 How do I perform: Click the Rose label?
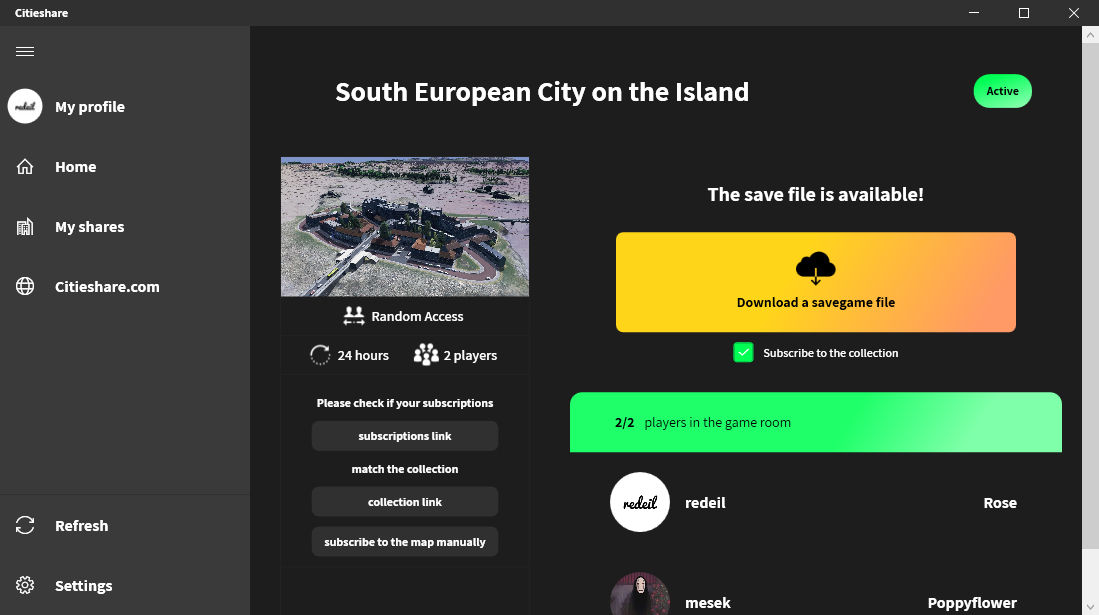(x=1000, y=503)
